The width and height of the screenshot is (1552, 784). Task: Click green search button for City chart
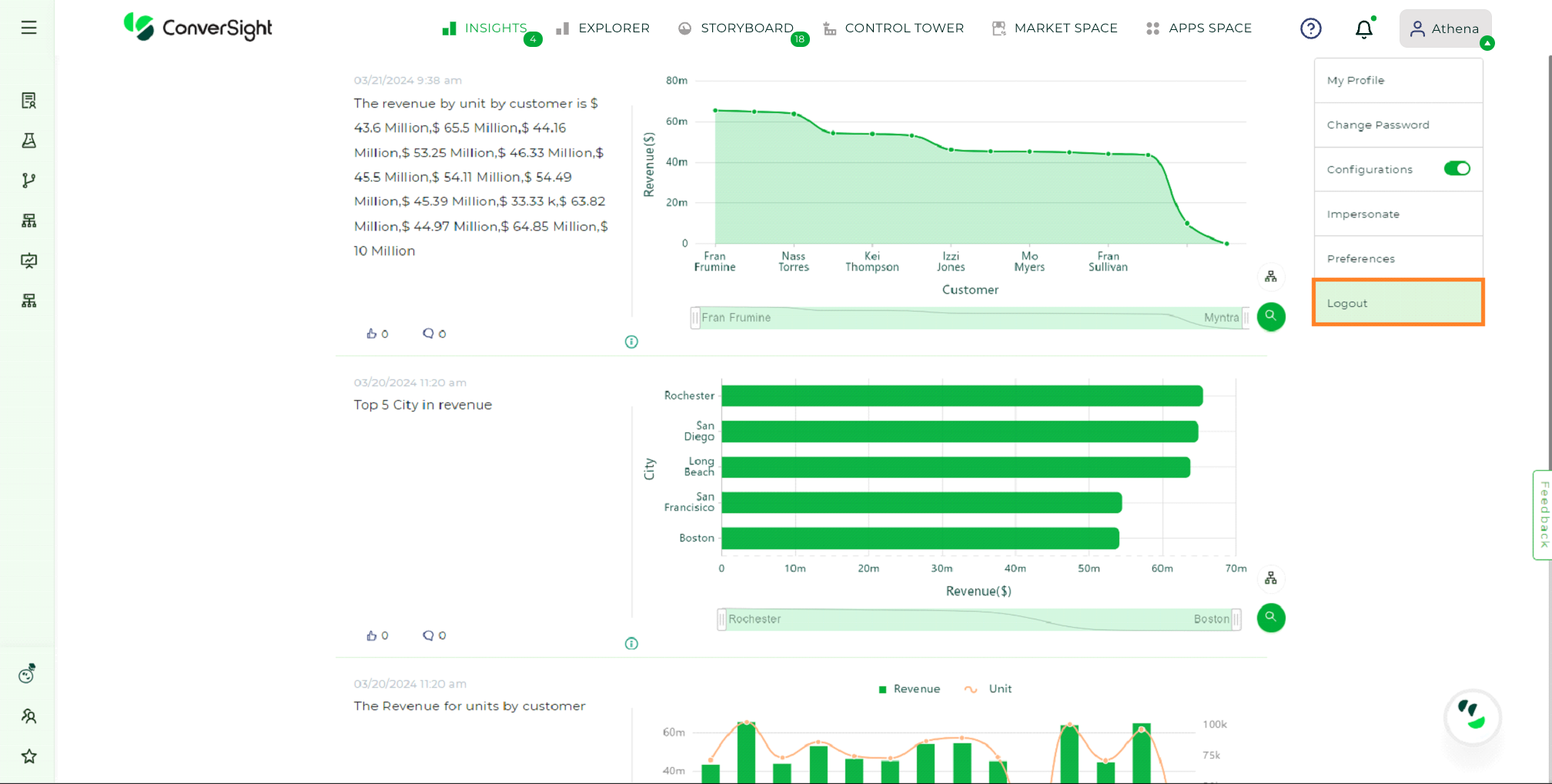click(x=1271, y=618)
